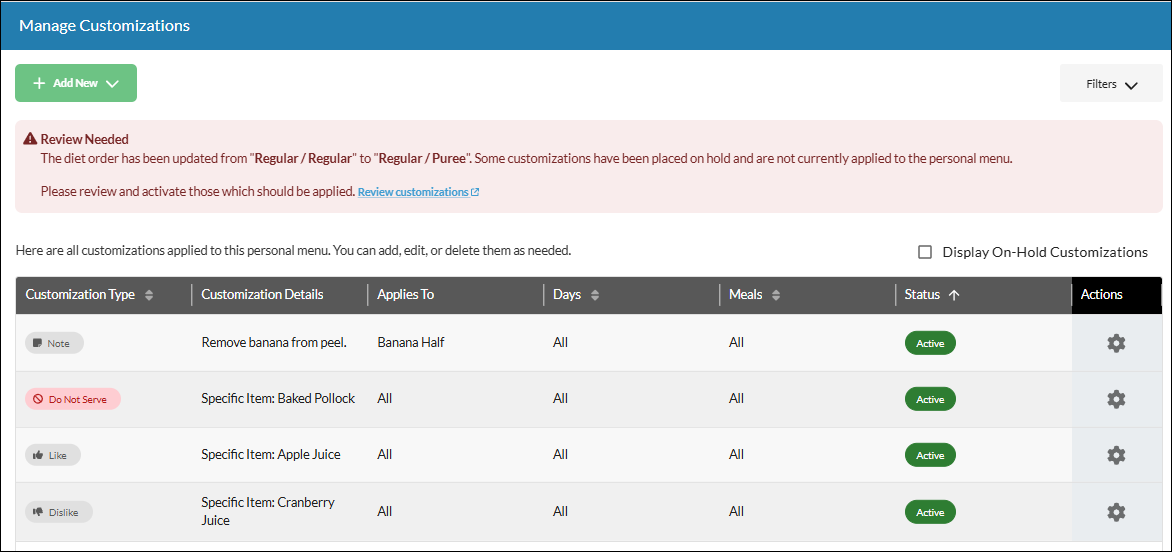1172x552 pixels.
Task: Sort by Customization Type arrows
Action: [x=149, y=295]
